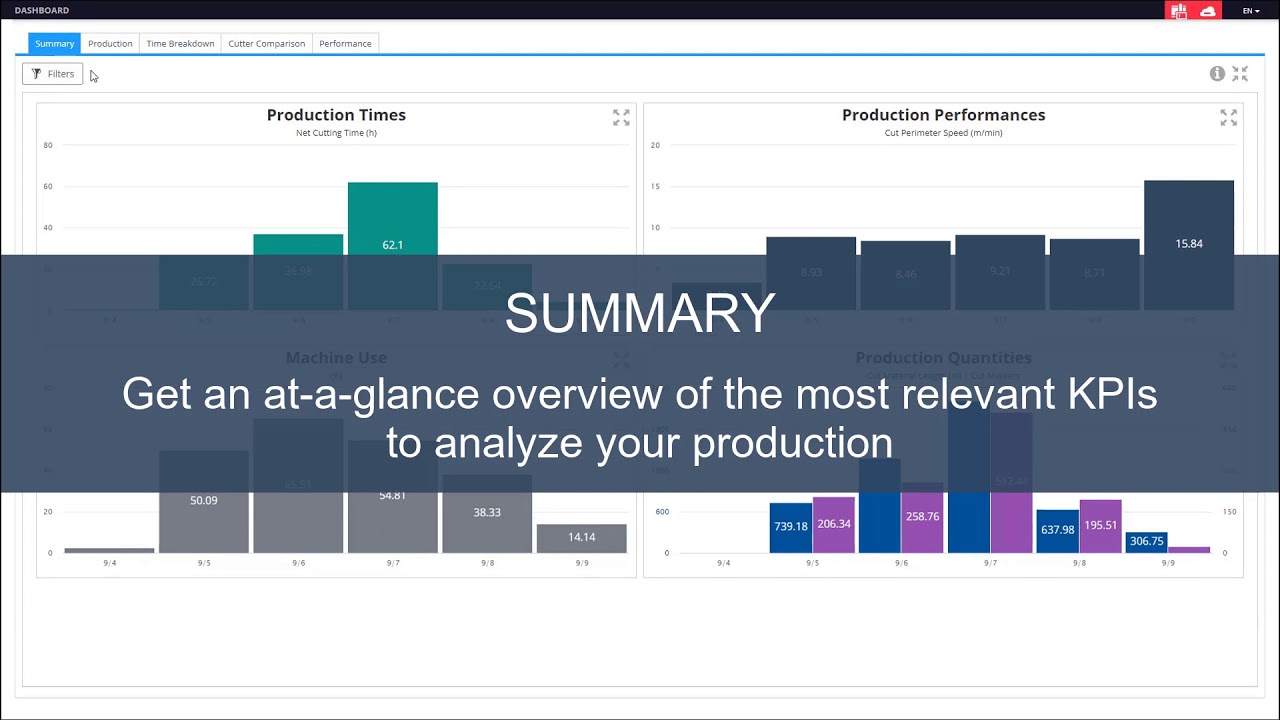Viewport: 1280px width, 720px height.
Task: Go to the Time Breakdown tab
Action: point(180,44)
